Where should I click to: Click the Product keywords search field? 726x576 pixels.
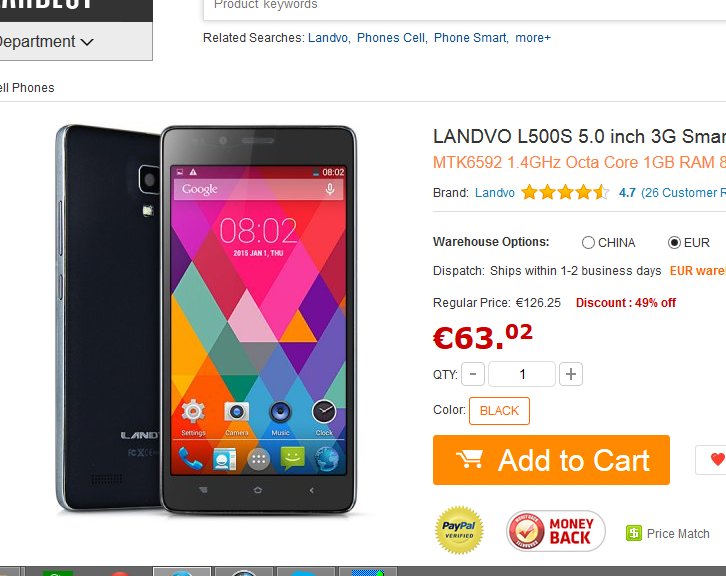click(x=464, y=7)
